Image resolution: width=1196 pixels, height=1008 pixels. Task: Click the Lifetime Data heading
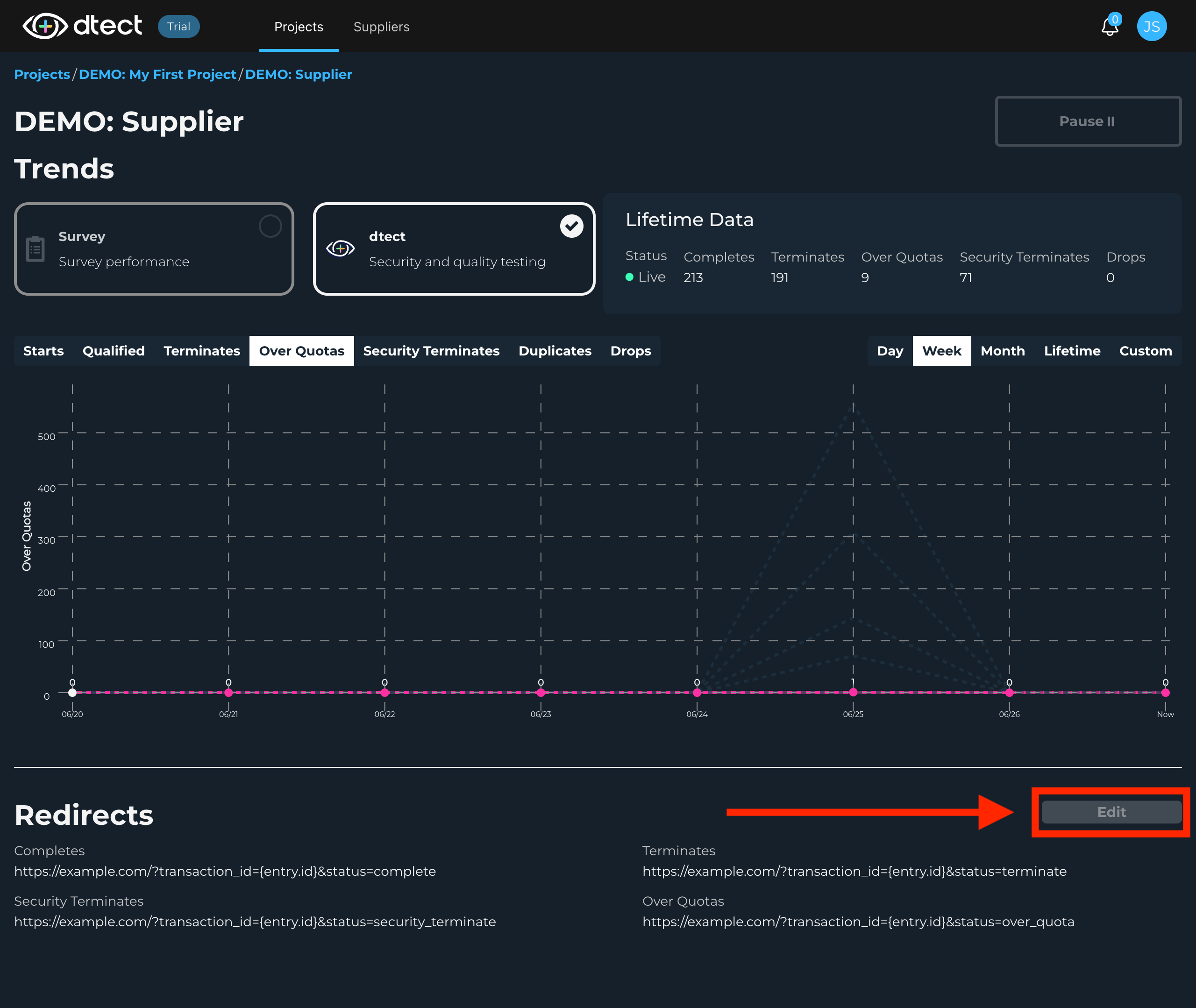(689, 220)
